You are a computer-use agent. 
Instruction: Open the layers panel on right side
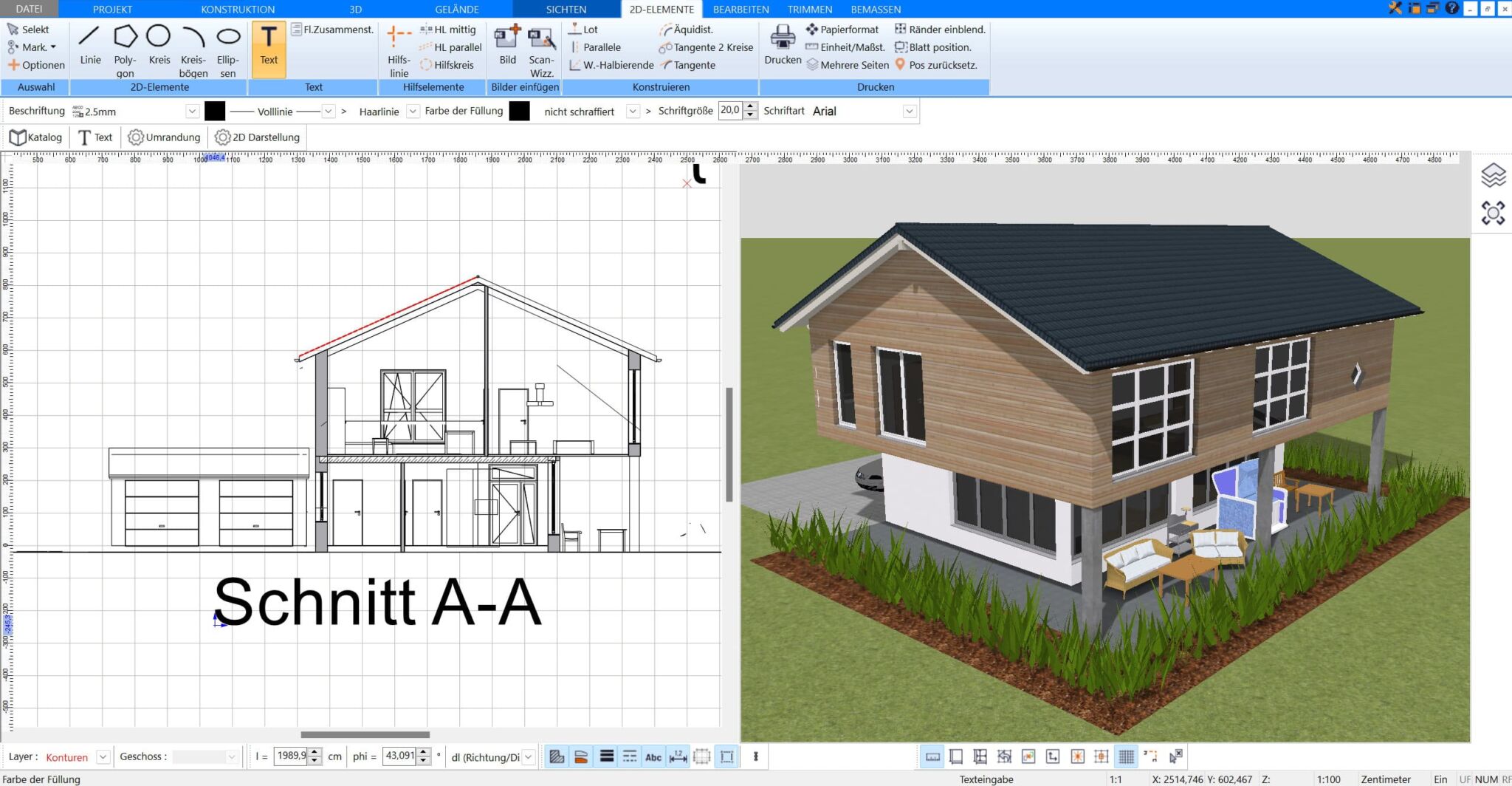(x=1494, y=175)
